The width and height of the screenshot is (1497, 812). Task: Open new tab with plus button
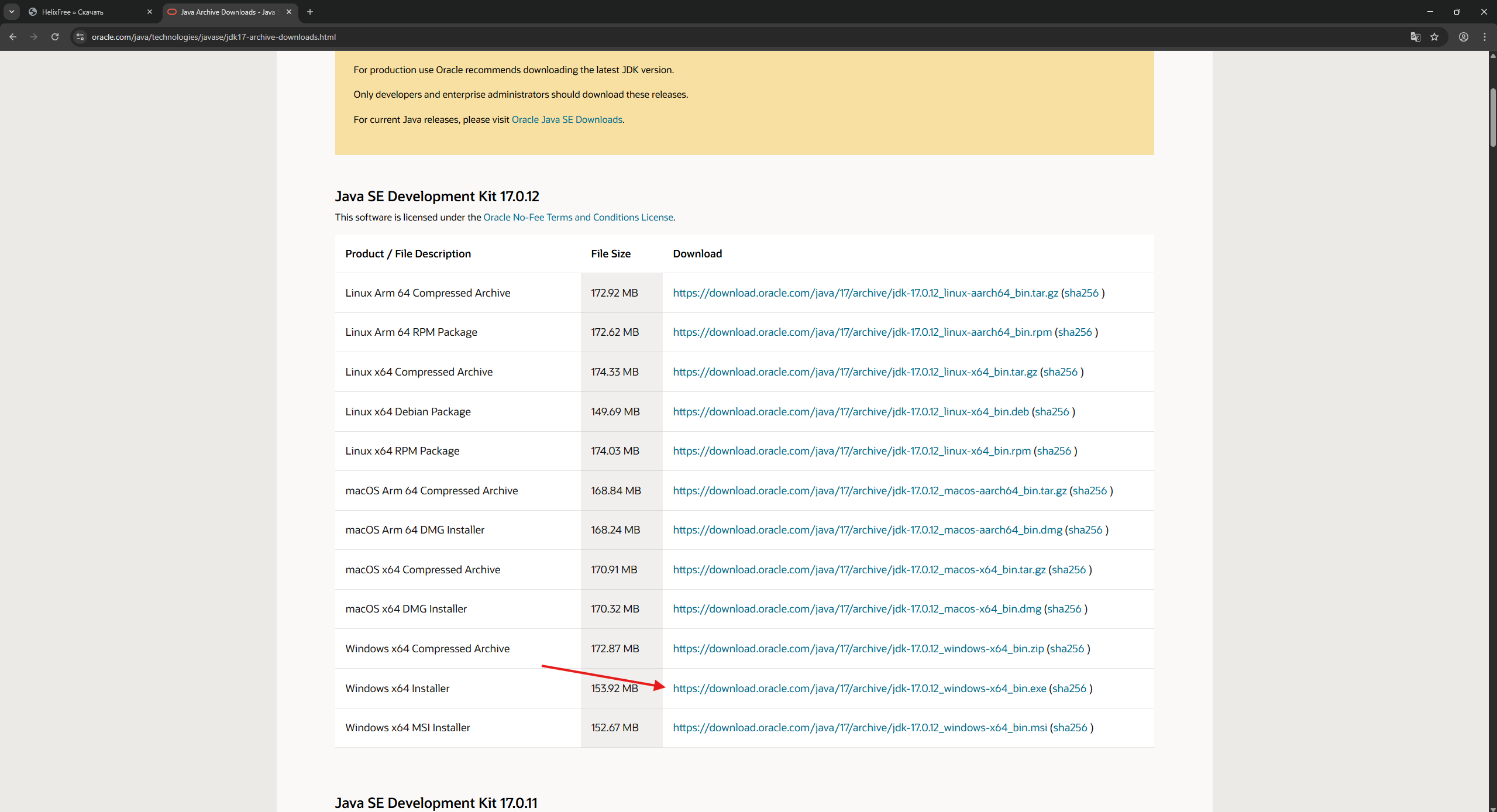point(310,12)
